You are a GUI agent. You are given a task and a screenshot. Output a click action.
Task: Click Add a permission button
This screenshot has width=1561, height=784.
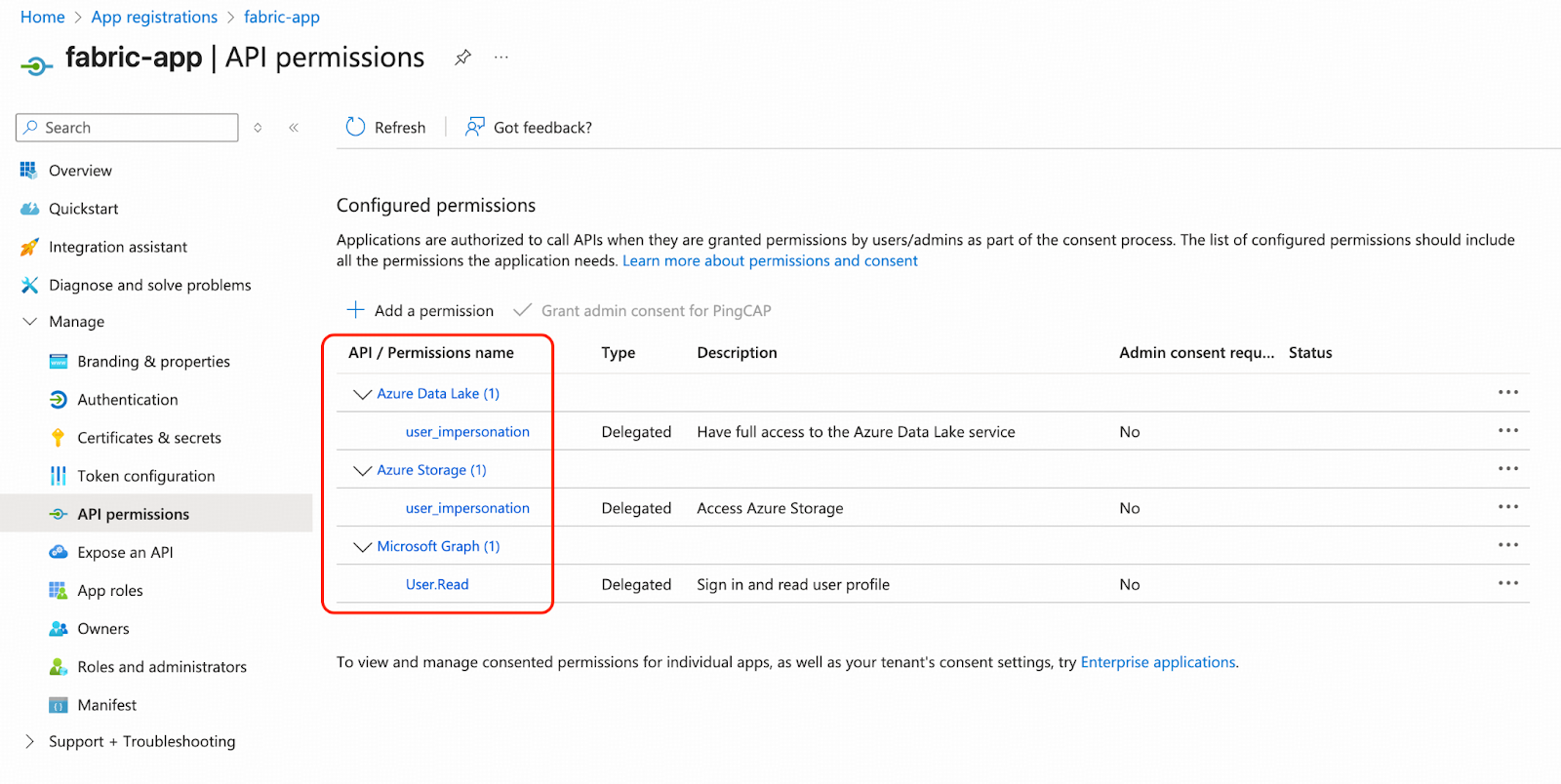420,310
